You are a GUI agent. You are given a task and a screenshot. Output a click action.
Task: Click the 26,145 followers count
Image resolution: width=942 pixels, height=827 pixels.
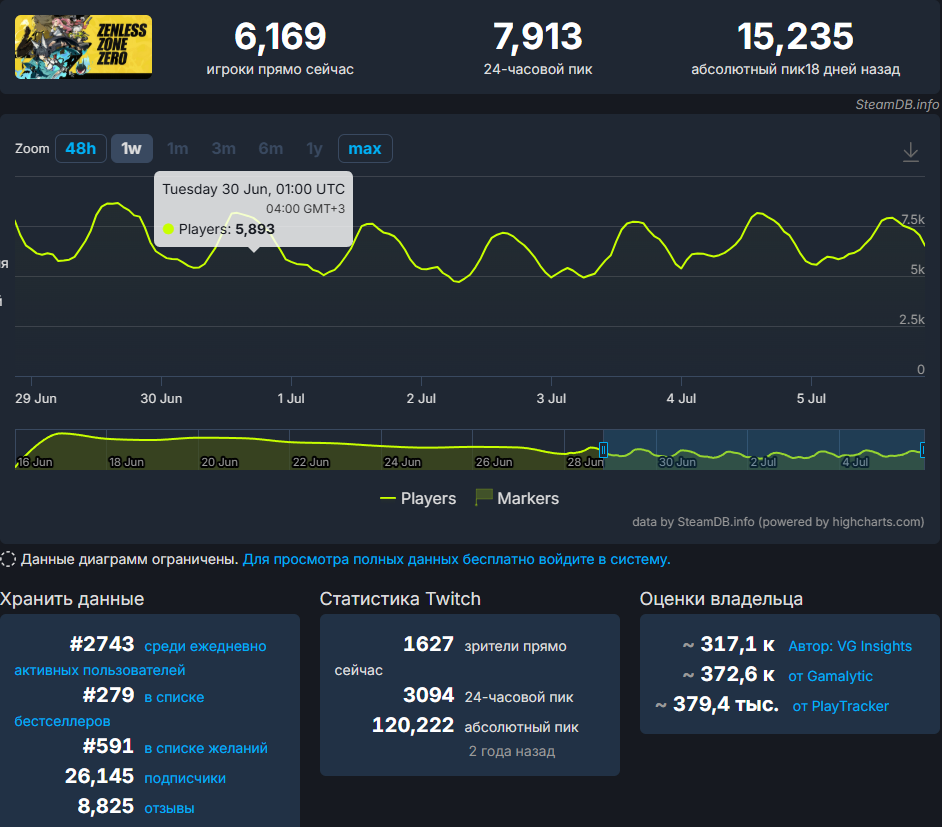[x=99, y=776]
